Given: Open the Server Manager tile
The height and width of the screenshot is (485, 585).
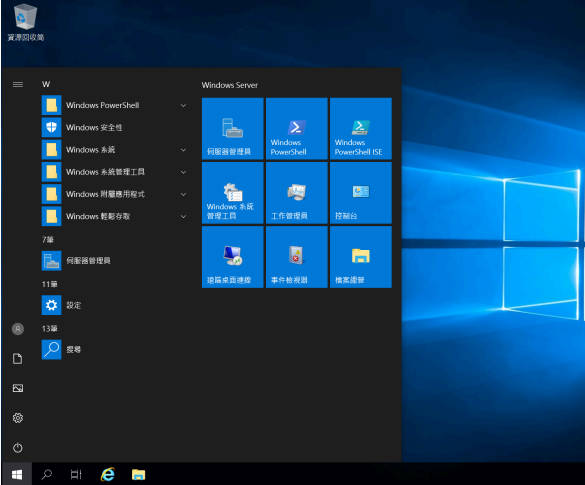Looking at the screenshot, I should 233,129.
